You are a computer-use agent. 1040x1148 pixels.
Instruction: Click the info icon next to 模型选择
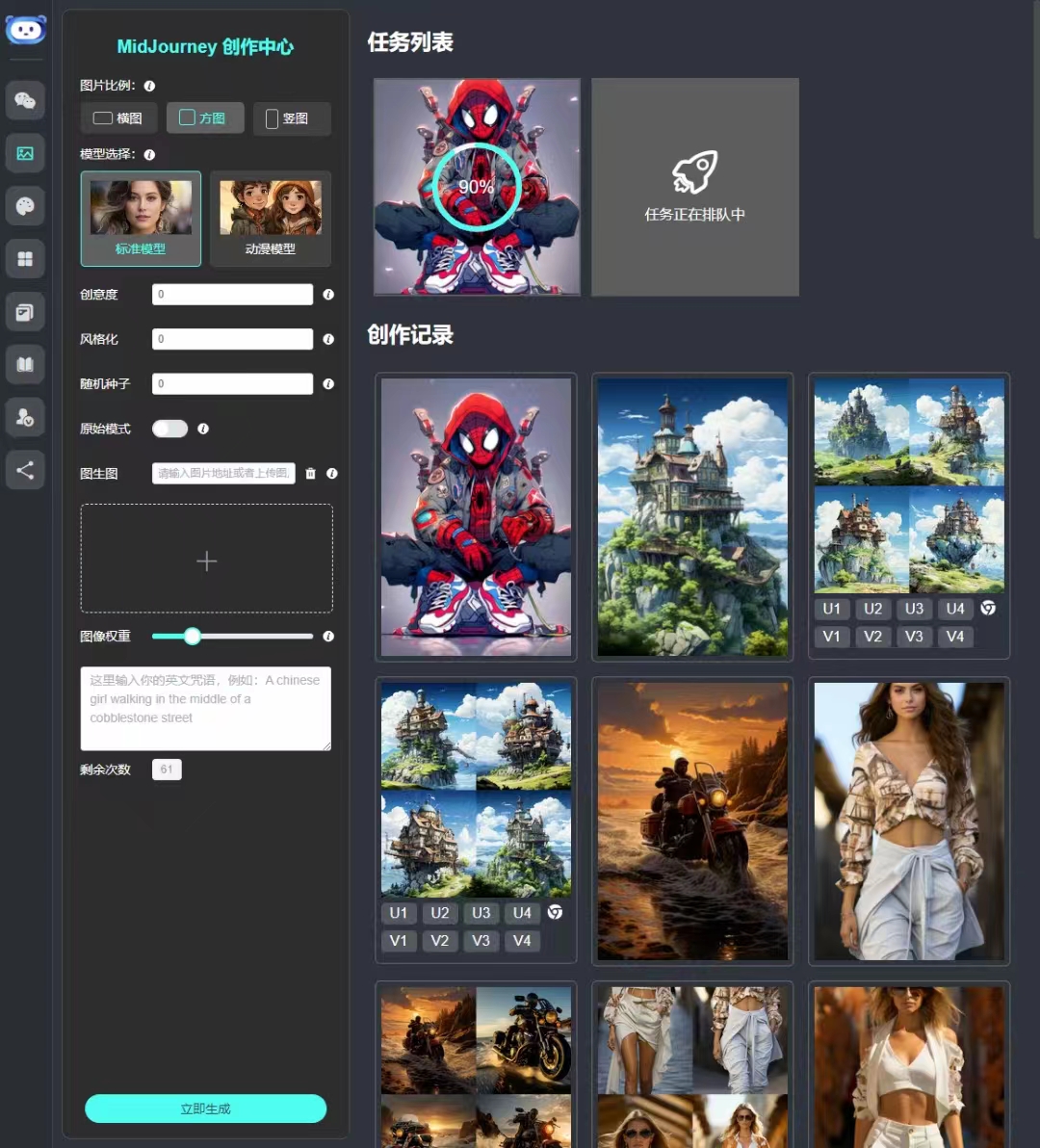150,154
